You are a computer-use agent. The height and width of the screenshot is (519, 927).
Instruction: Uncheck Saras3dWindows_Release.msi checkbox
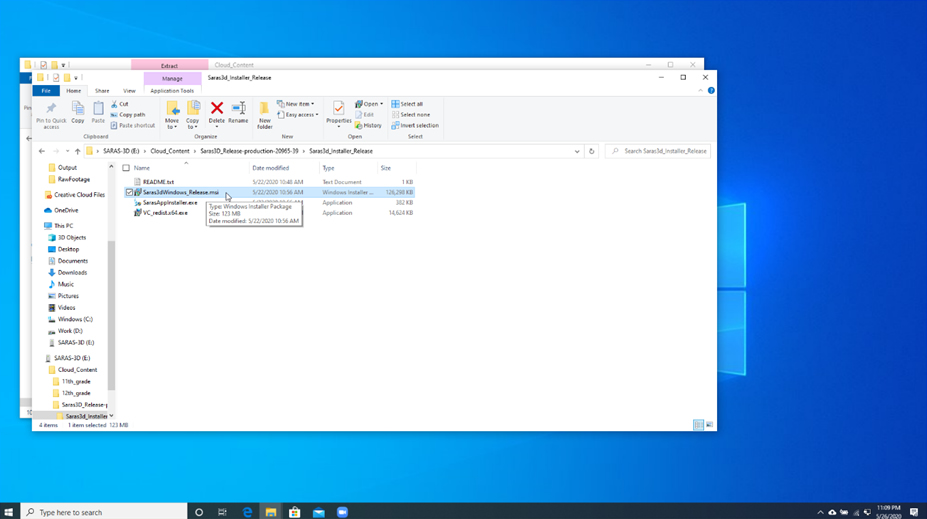[x=129, y=192]
